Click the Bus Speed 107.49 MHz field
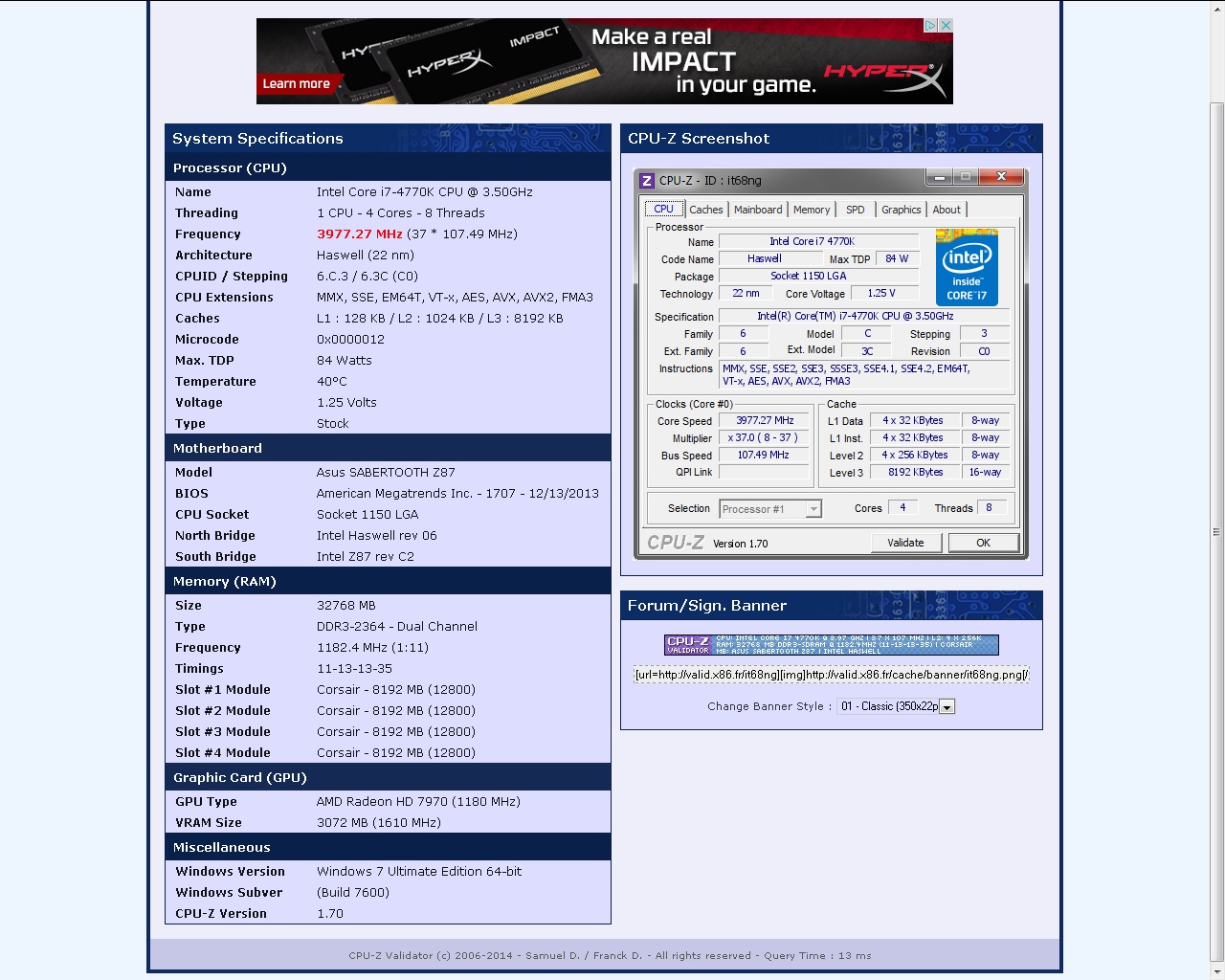The image size is (1225, 980). tap(765, 456)
